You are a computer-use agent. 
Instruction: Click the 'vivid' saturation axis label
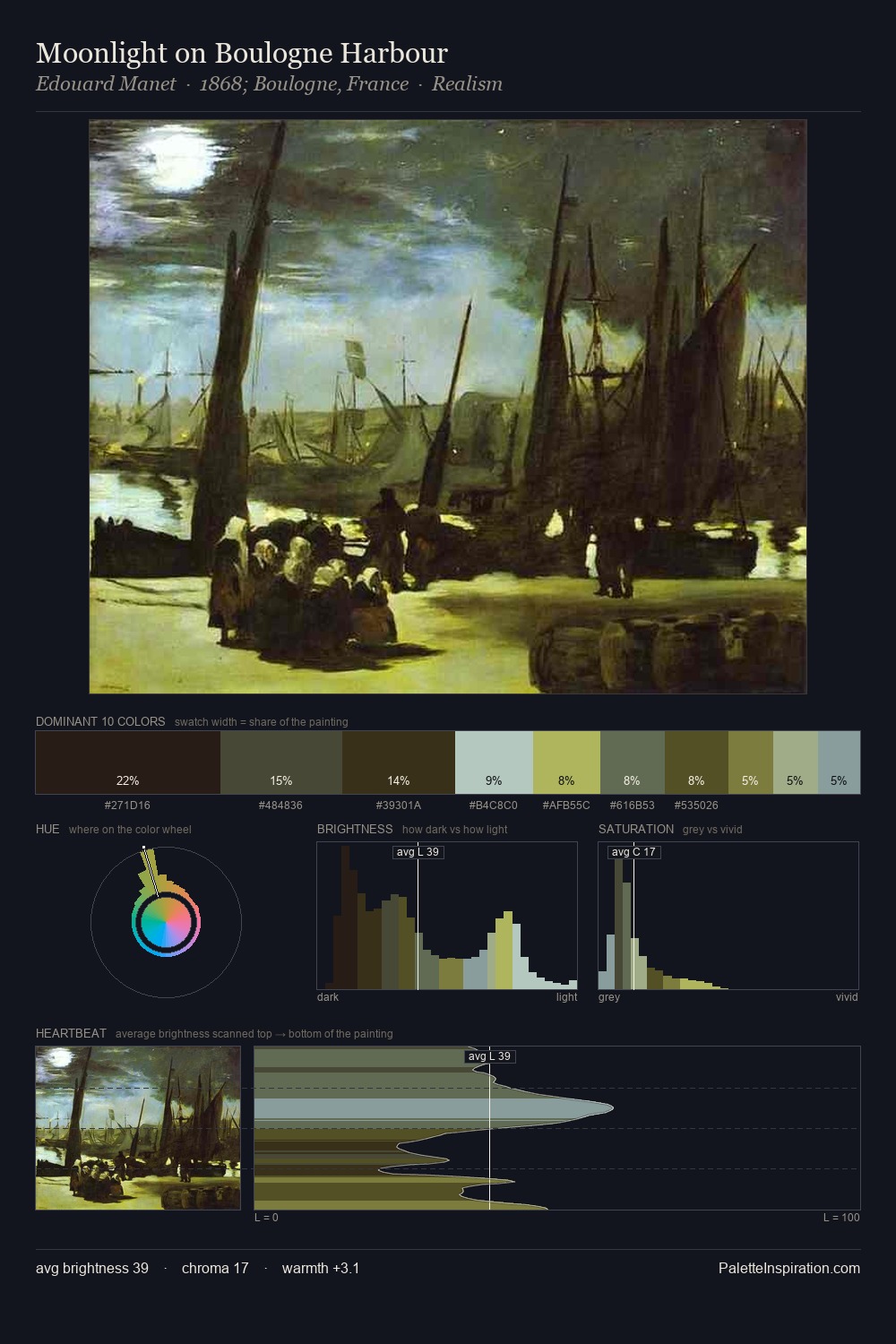pos(847,997)
